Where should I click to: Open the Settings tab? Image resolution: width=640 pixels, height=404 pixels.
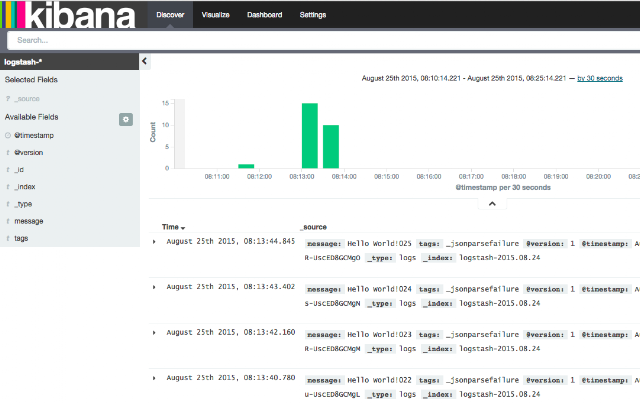(313, 15)
